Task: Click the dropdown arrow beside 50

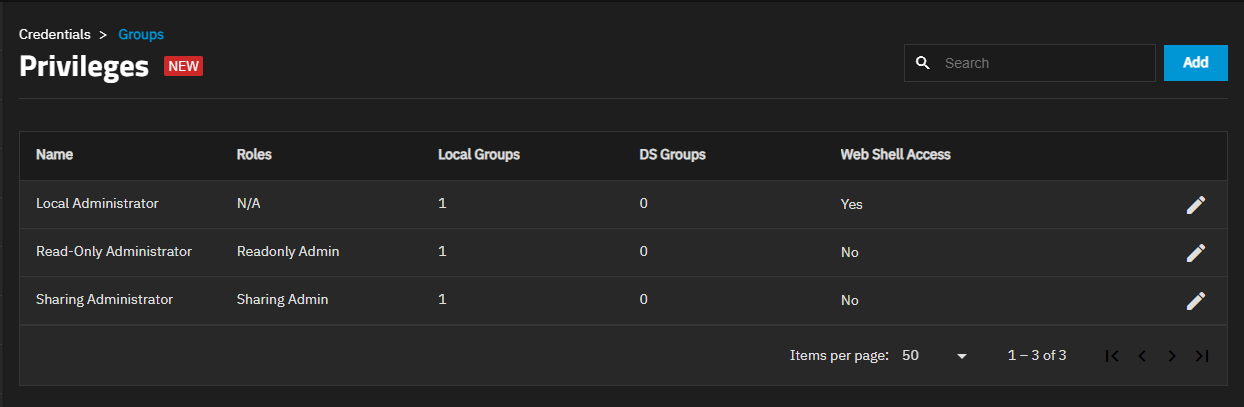Action: click(962, 356)
